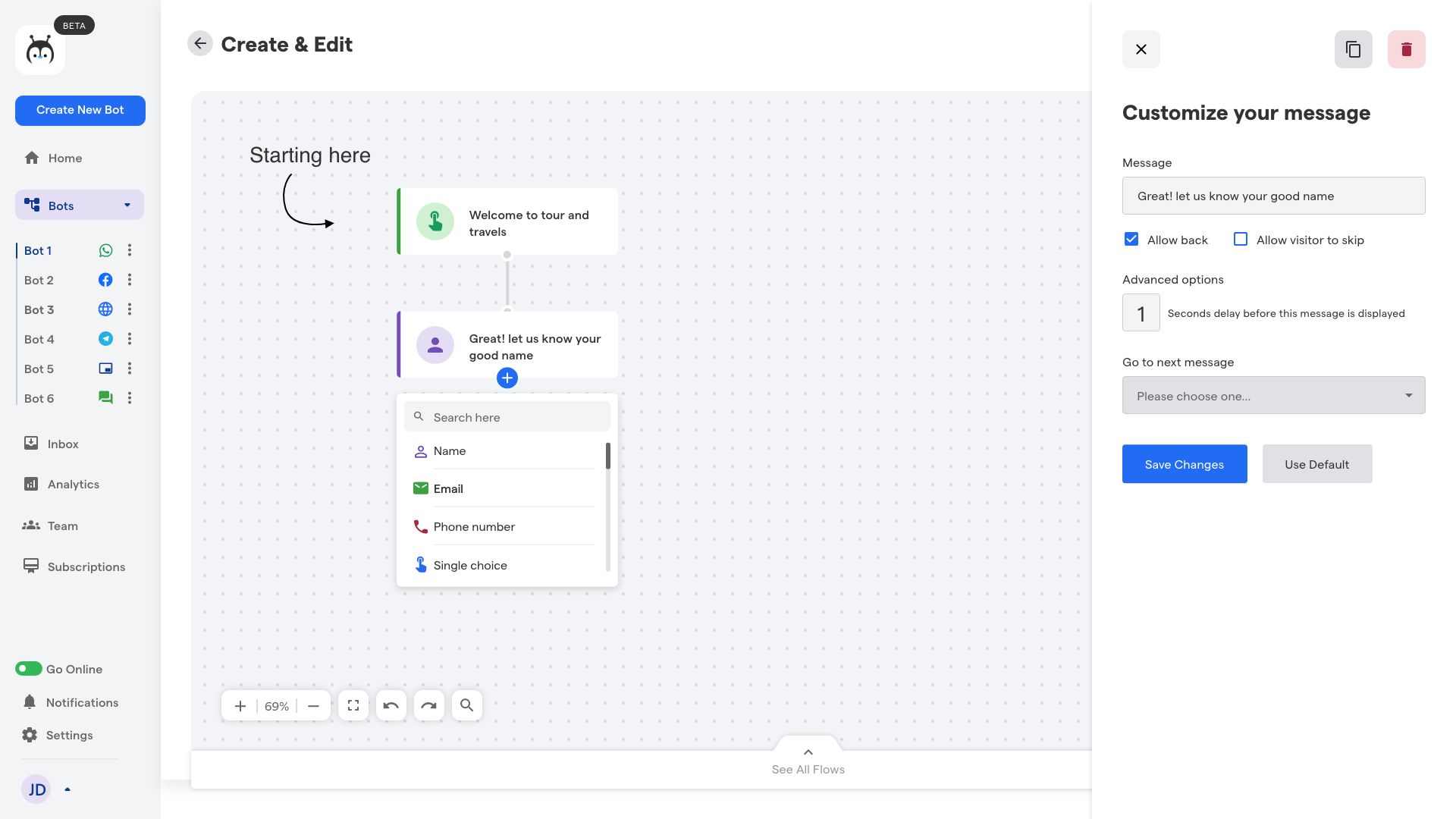Redo the last canvas action

click(429, 705)
